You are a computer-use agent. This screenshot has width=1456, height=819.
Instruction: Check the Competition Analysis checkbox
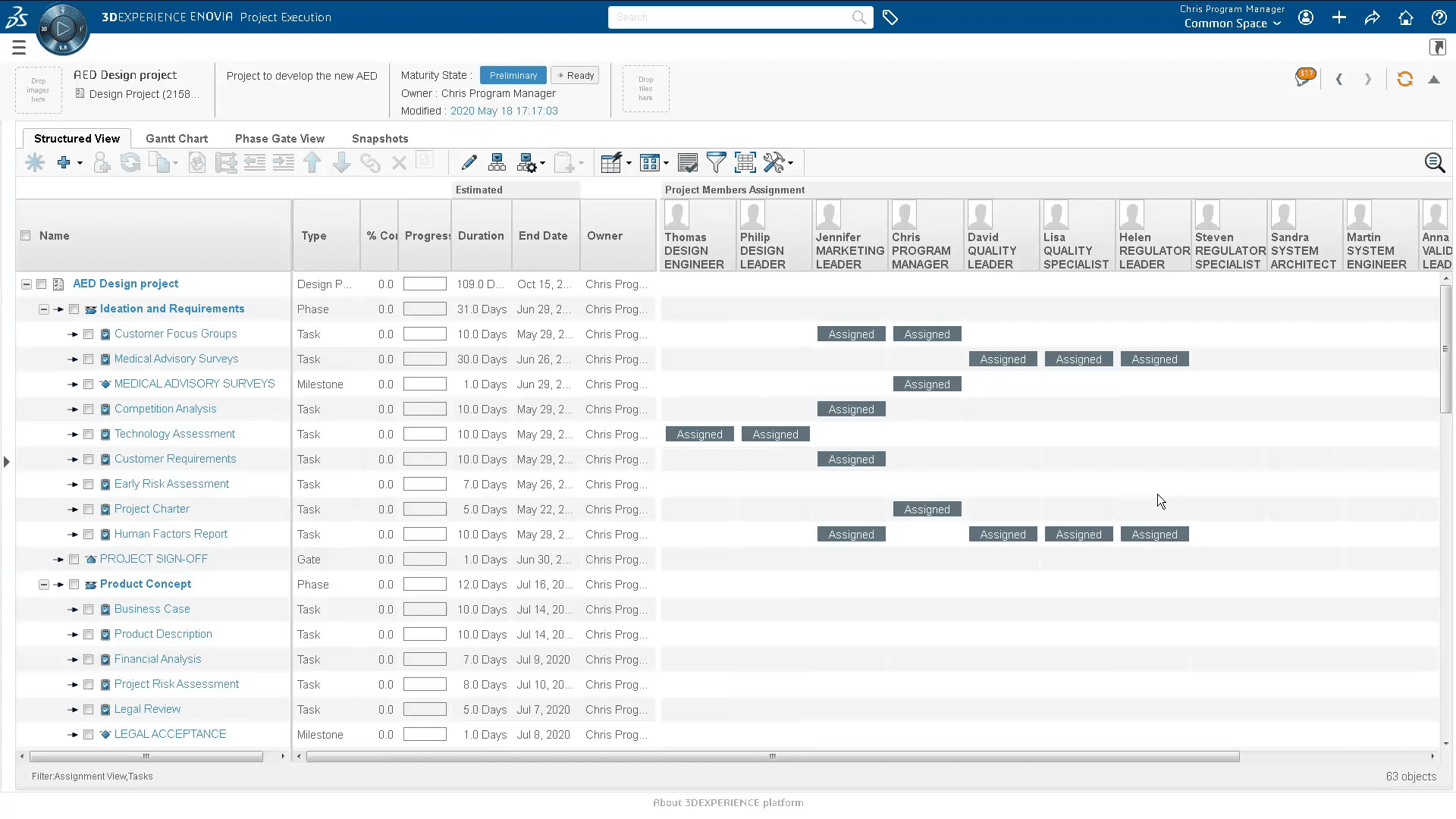[x=88, y=409]
